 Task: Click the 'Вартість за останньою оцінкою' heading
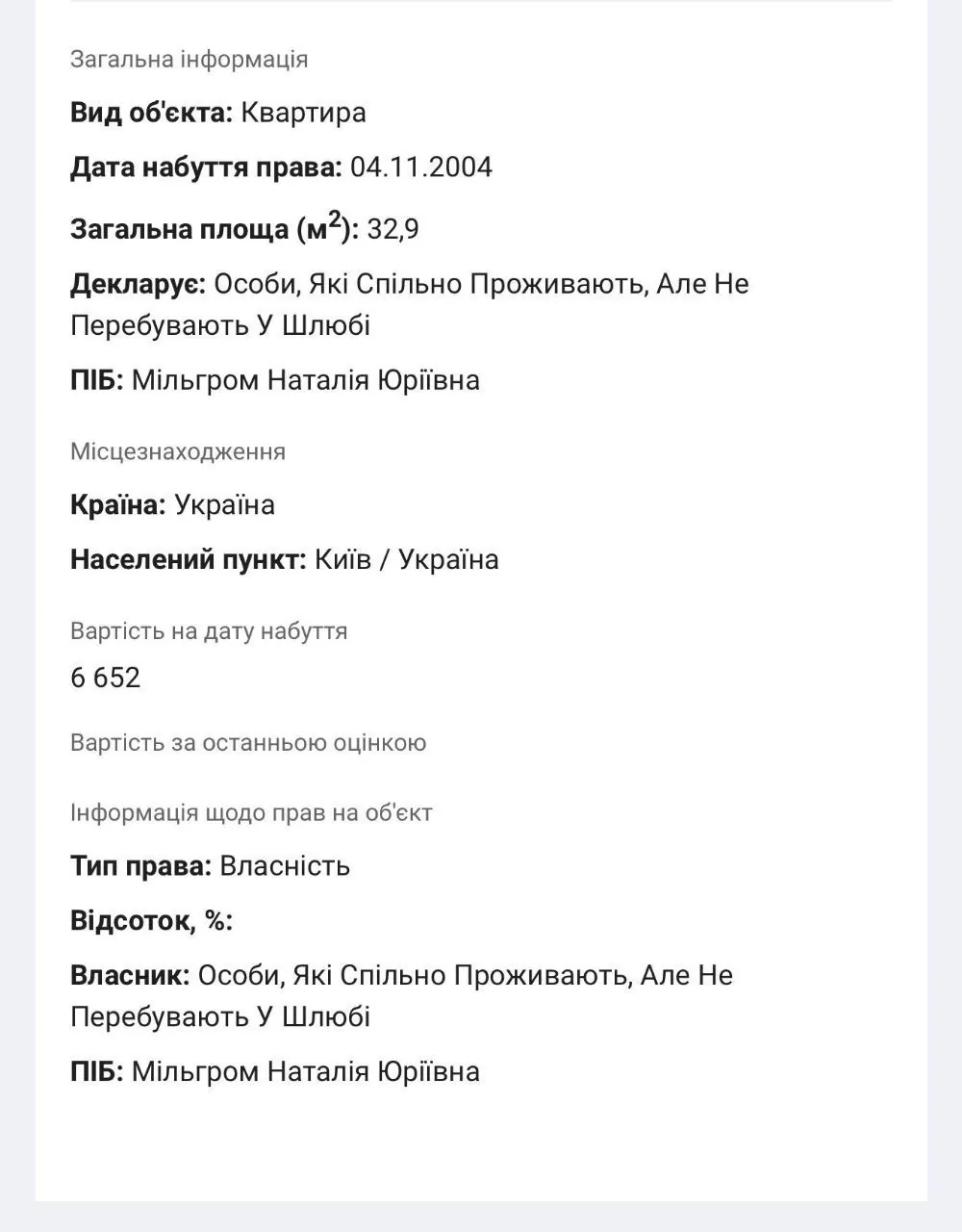point(248,743)
